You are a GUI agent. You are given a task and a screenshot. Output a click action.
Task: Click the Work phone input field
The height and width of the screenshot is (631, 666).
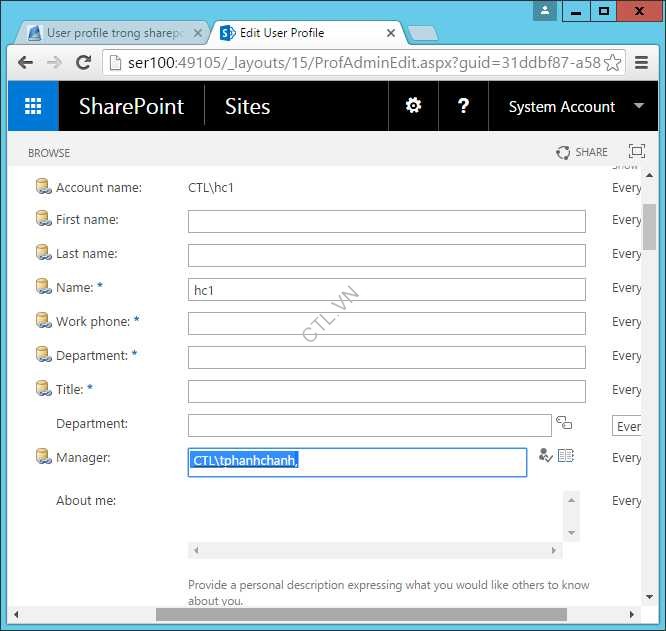coord(387,323)
